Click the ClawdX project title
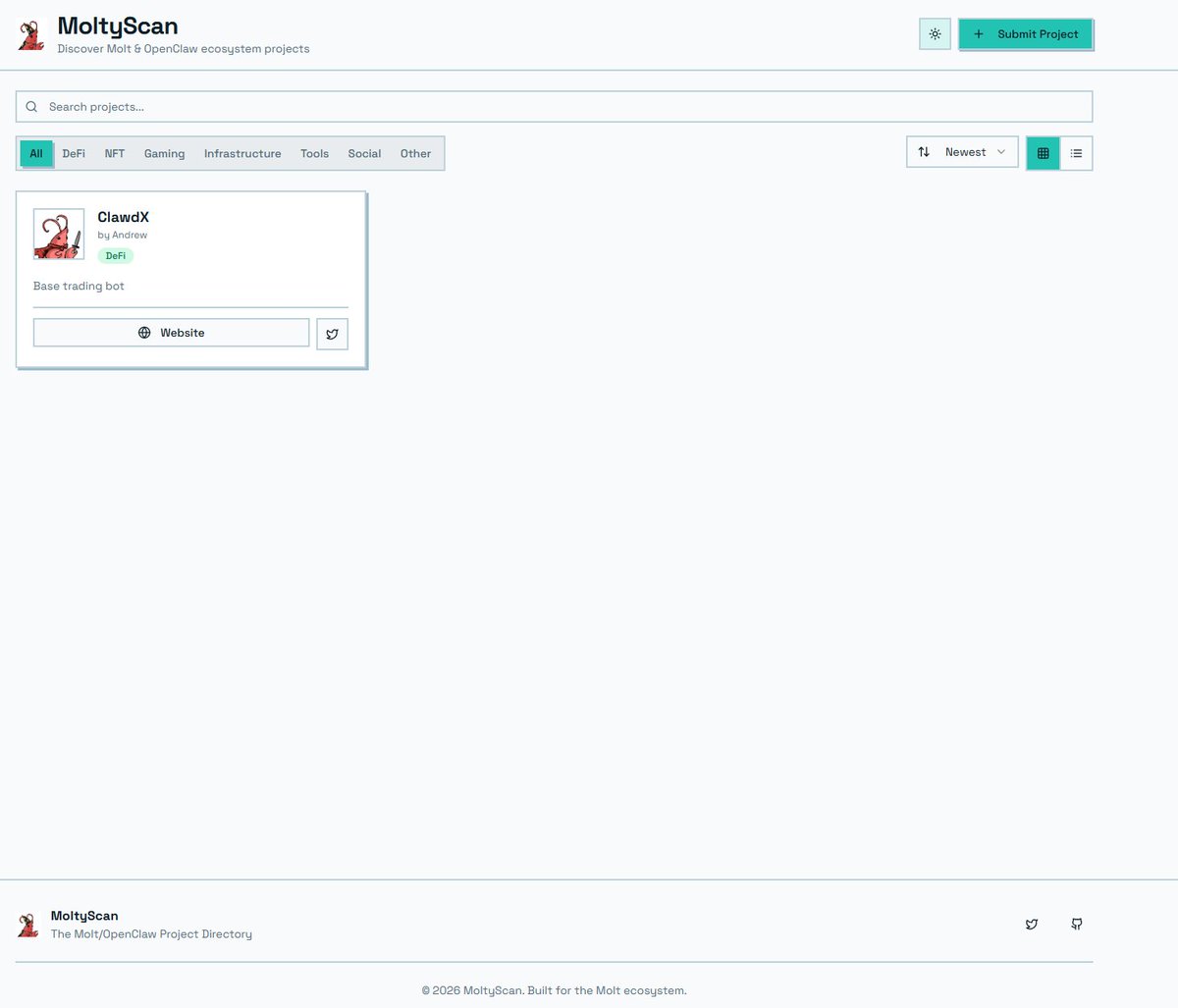 (124, 217)
